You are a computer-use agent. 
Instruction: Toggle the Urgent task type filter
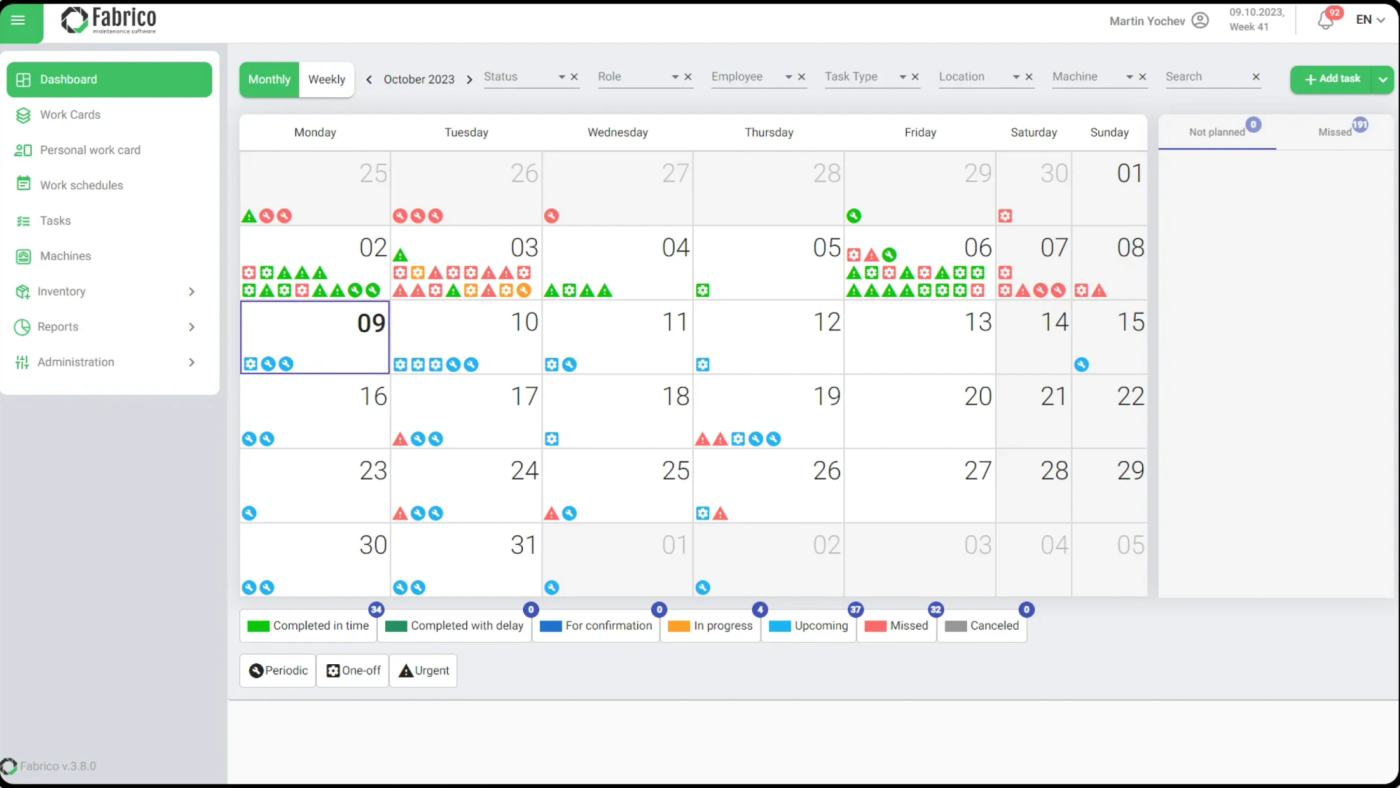[423, 671]
